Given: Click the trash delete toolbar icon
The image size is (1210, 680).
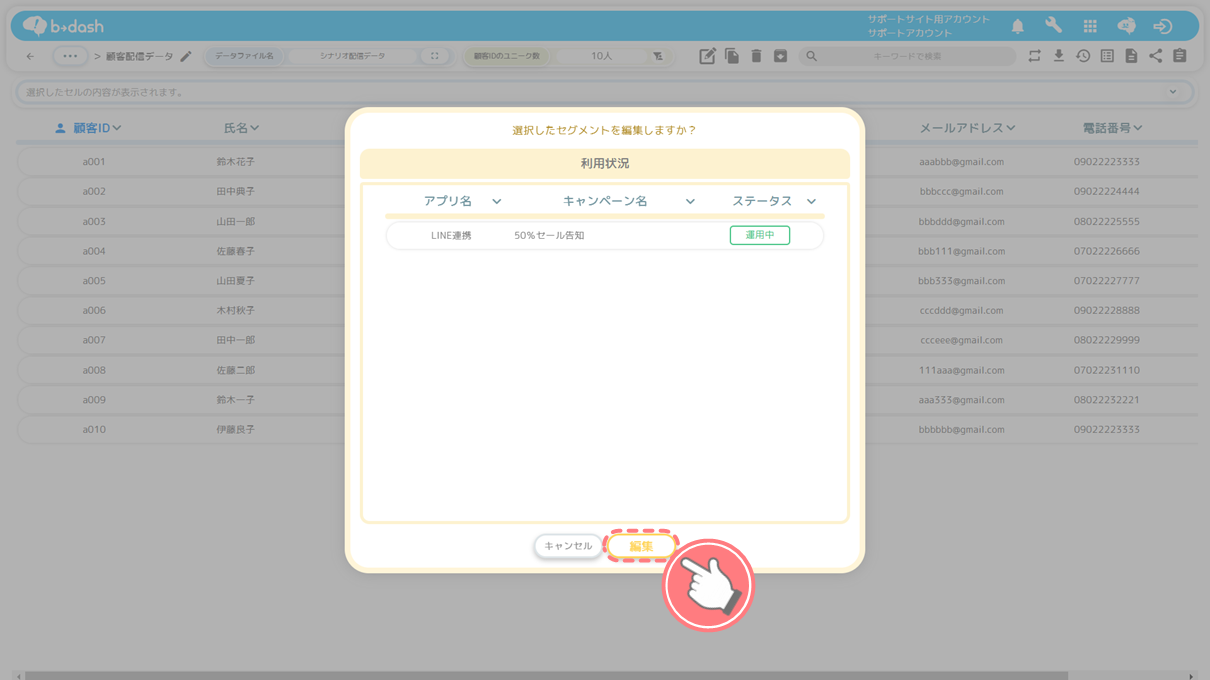Looking at the screenshot, I should (x=756, y=56).
